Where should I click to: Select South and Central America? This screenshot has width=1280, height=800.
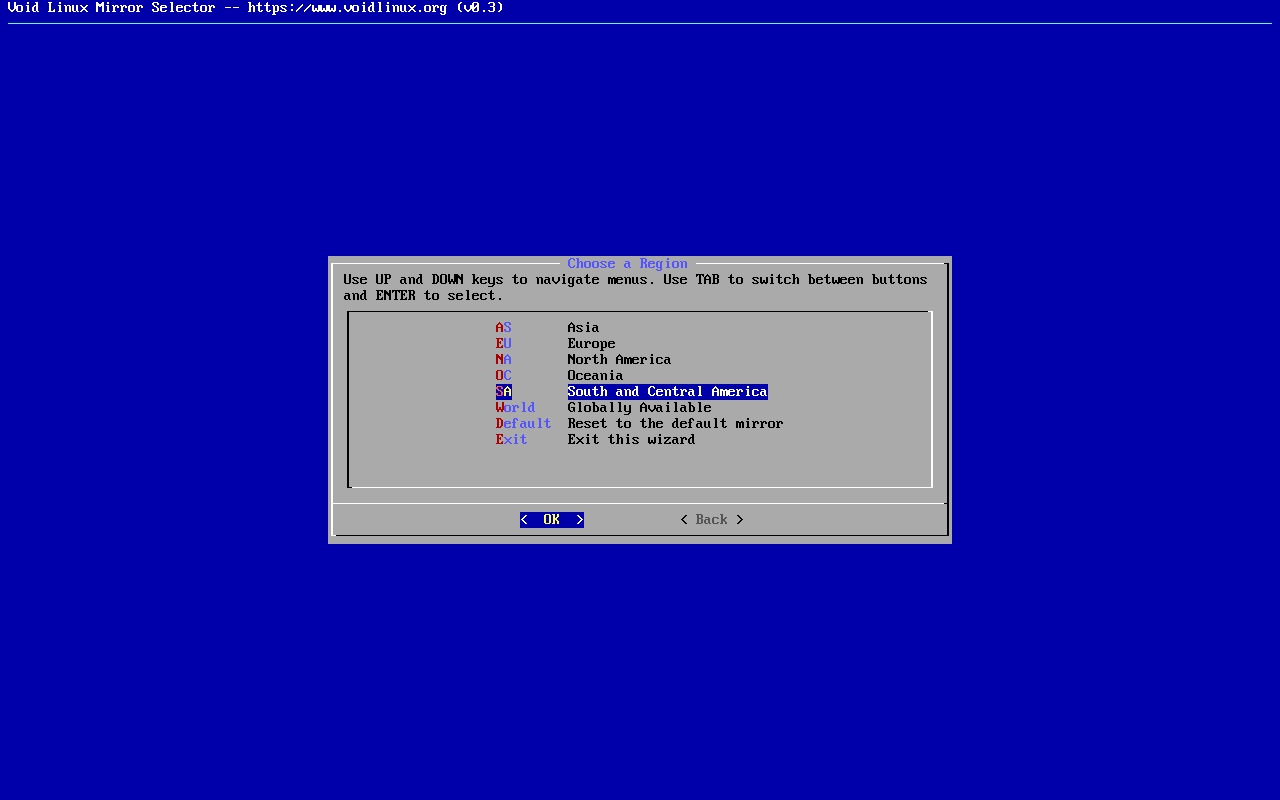click(x=667, y=391)
